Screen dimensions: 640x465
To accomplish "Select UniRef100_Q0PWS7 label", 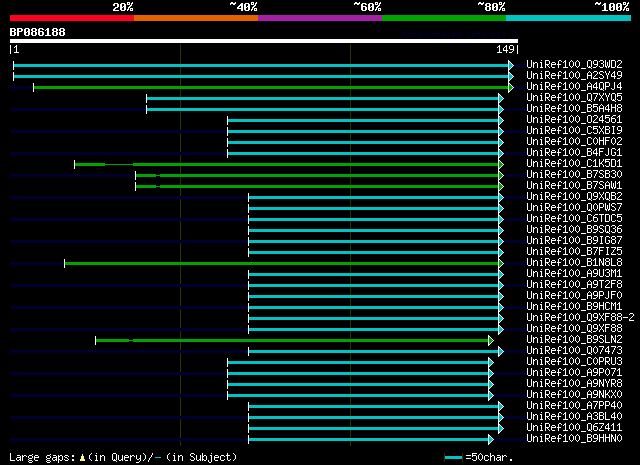I will tap(574, 207).
